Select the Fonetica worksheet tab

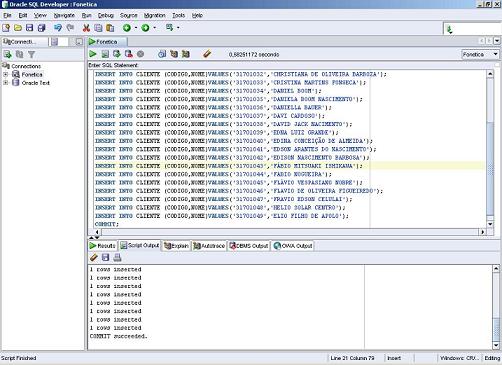tap(107, 42)
